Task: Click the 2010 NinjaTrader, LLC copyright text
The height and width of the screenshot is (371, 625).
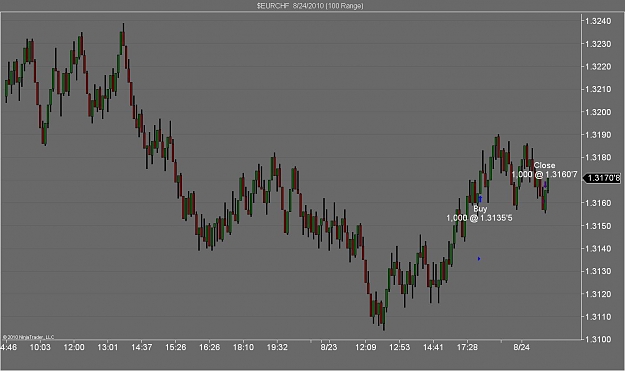Action: click(x=28, y=337)
